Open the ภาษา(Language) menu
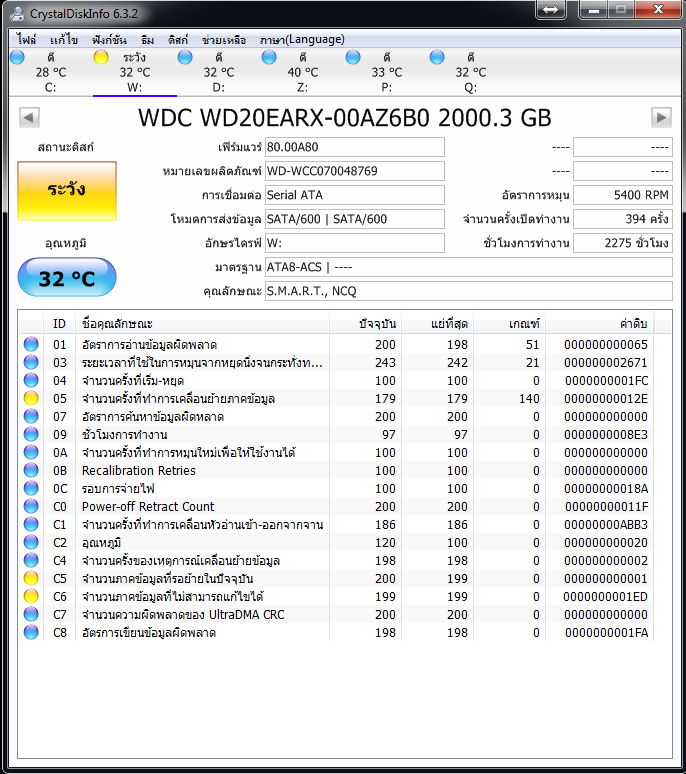The height and width of the screenshot is (774, 686). (x=302, y=39)
